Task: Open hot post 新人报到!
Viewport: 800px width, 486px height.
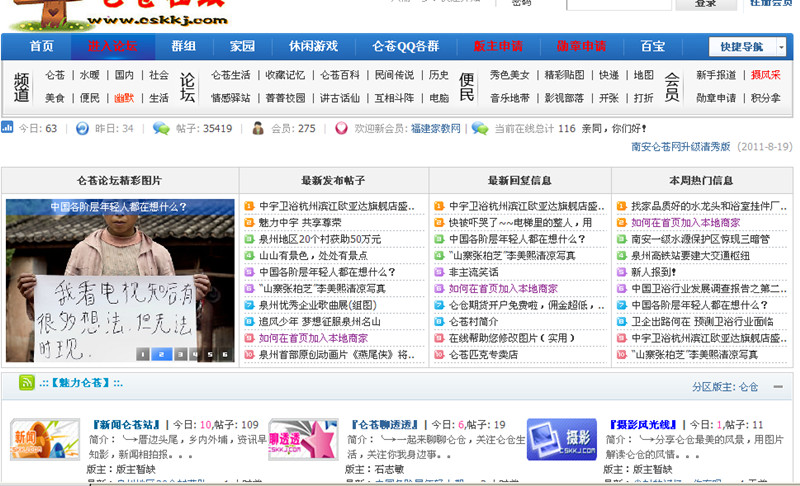Action: [x=654, y=272]
